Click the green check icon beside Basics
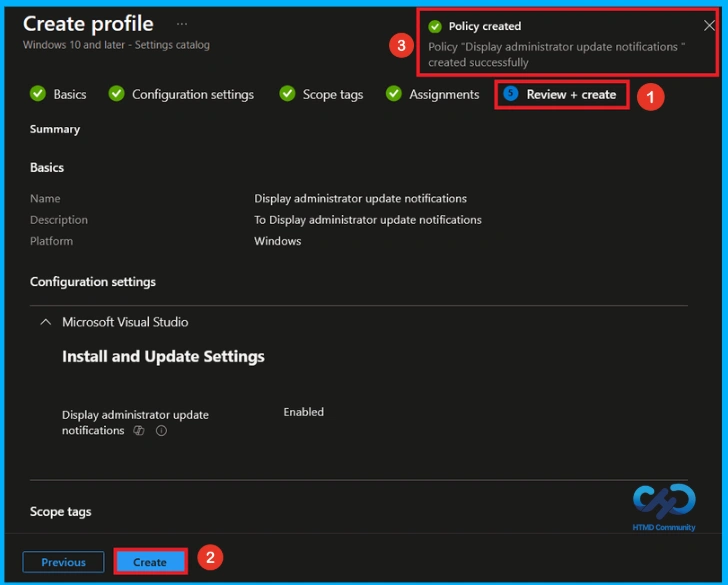 pyautogui.click(x=38, y=94)
